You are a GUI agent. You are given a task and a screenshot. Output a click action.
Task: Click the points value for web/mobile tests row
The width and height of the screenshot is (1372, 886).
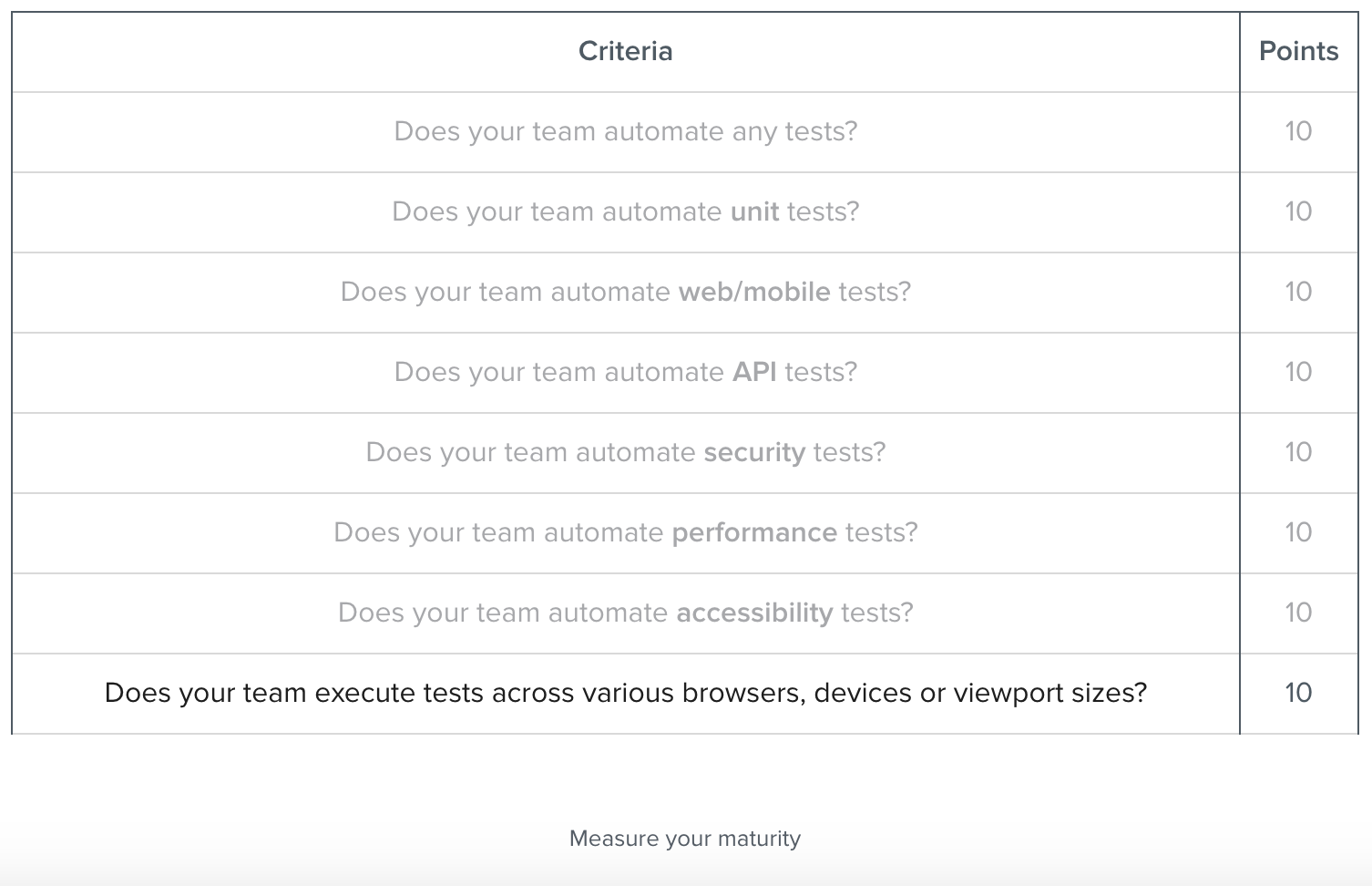tap(1298, 292)
